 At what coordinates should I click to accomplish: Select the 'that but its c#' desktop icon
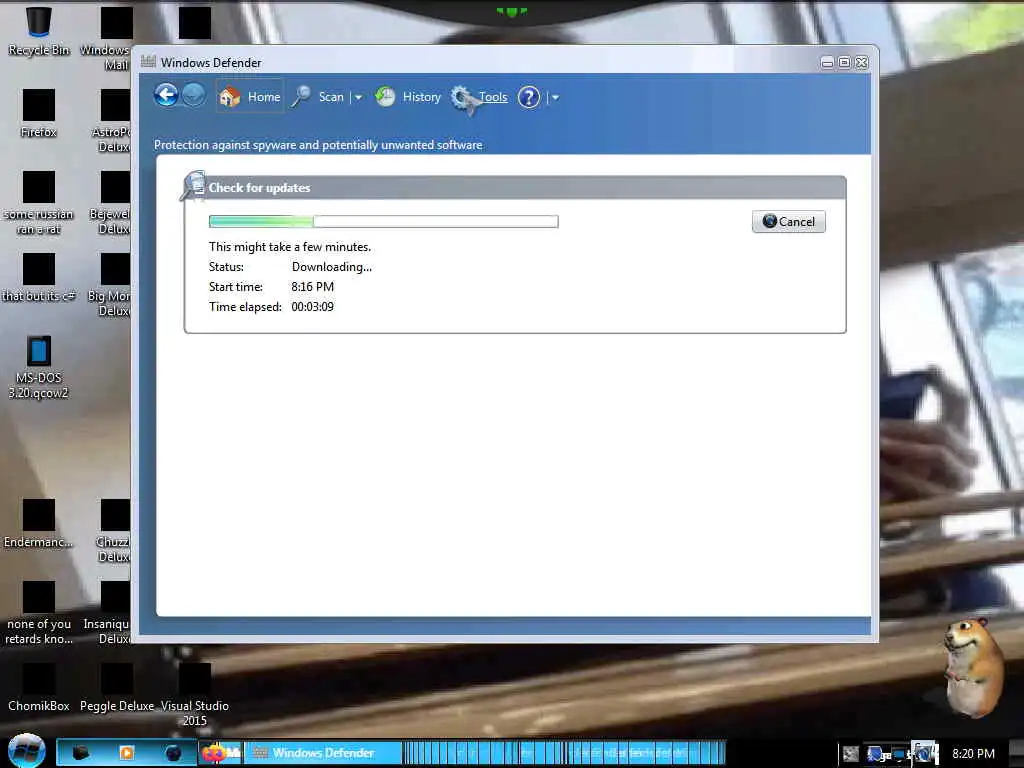tap(39, 278)
